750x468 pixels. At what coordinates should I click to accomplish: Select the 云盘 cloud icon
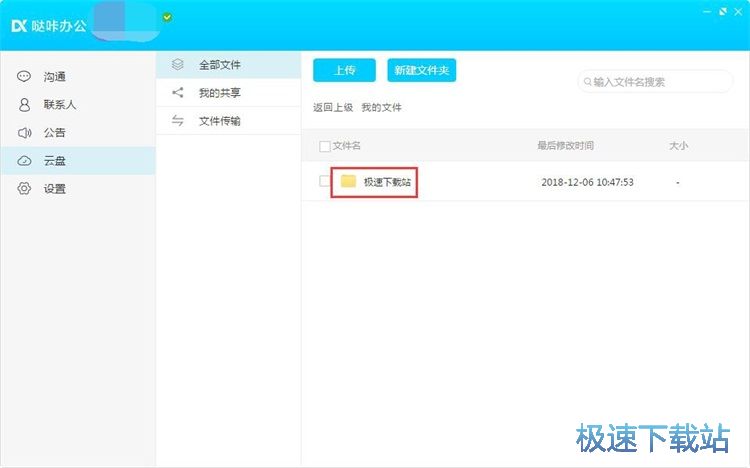coord(24,161)
